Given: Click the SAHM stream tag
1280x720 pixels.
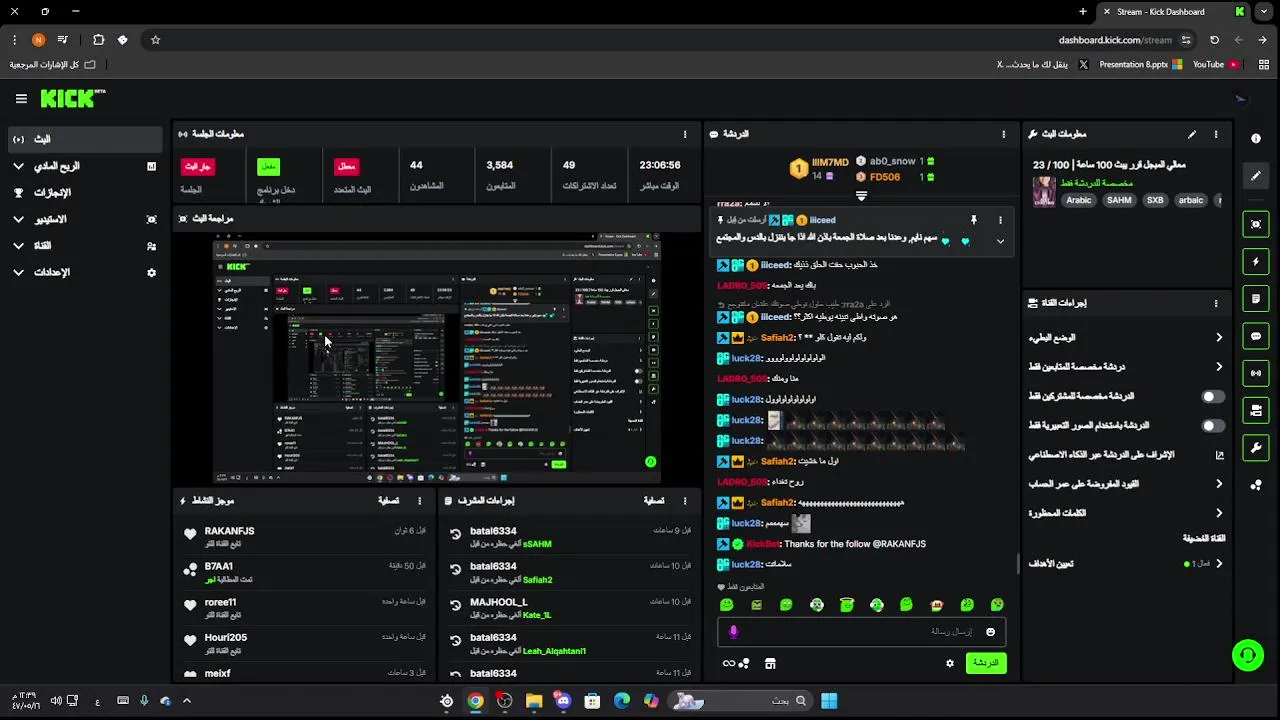Looking at the screenshot, I should click(1119, 200).
